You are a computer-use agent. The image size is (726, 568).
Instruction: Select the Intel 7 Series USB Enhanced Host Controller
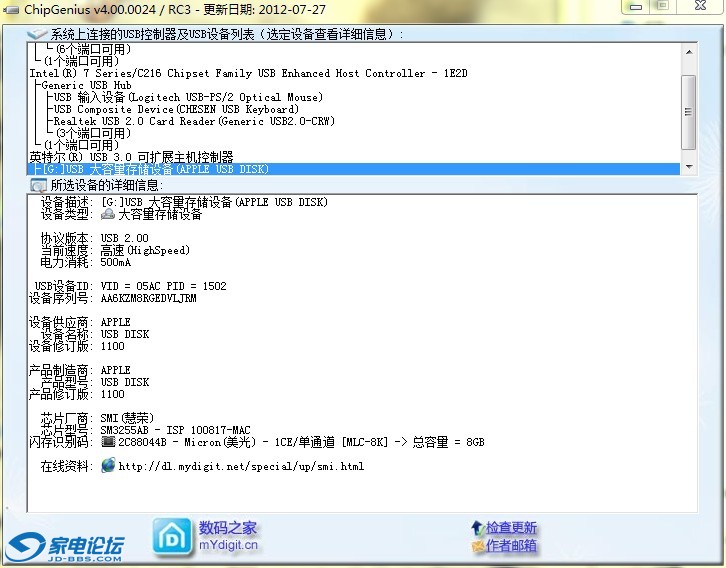pos(248,73)
